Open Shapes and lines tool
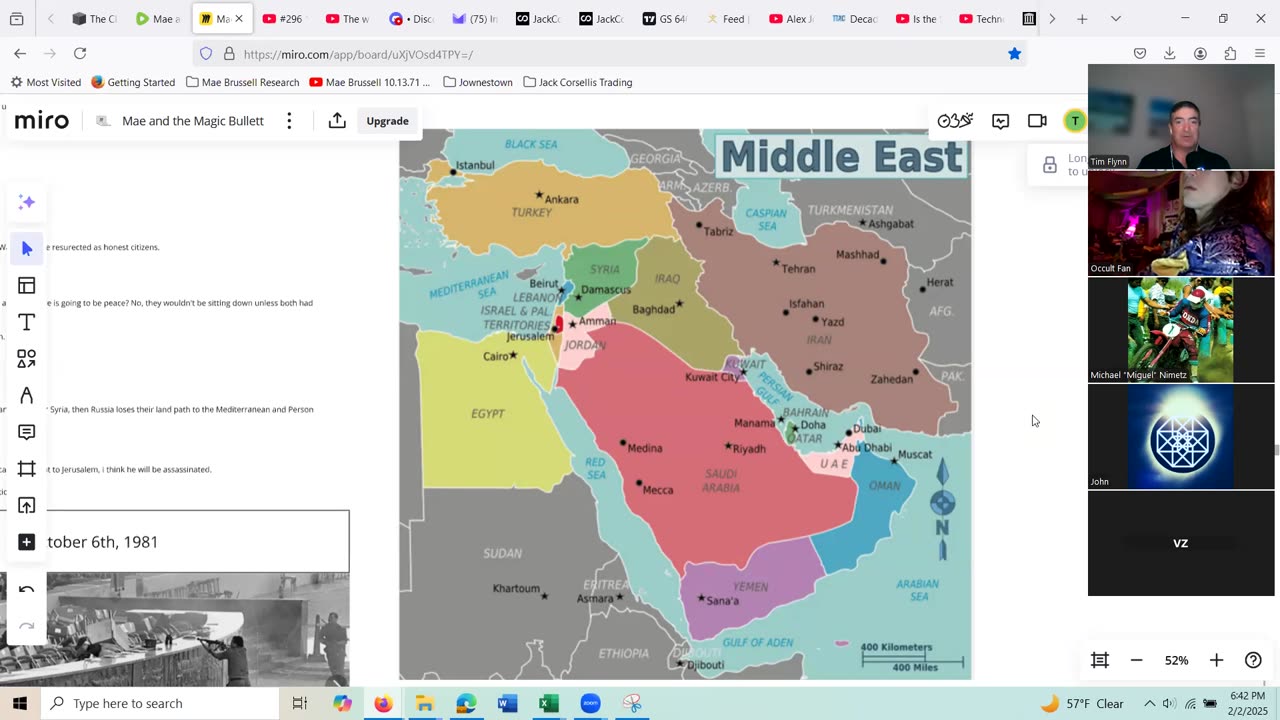 (x=27, y=358)
